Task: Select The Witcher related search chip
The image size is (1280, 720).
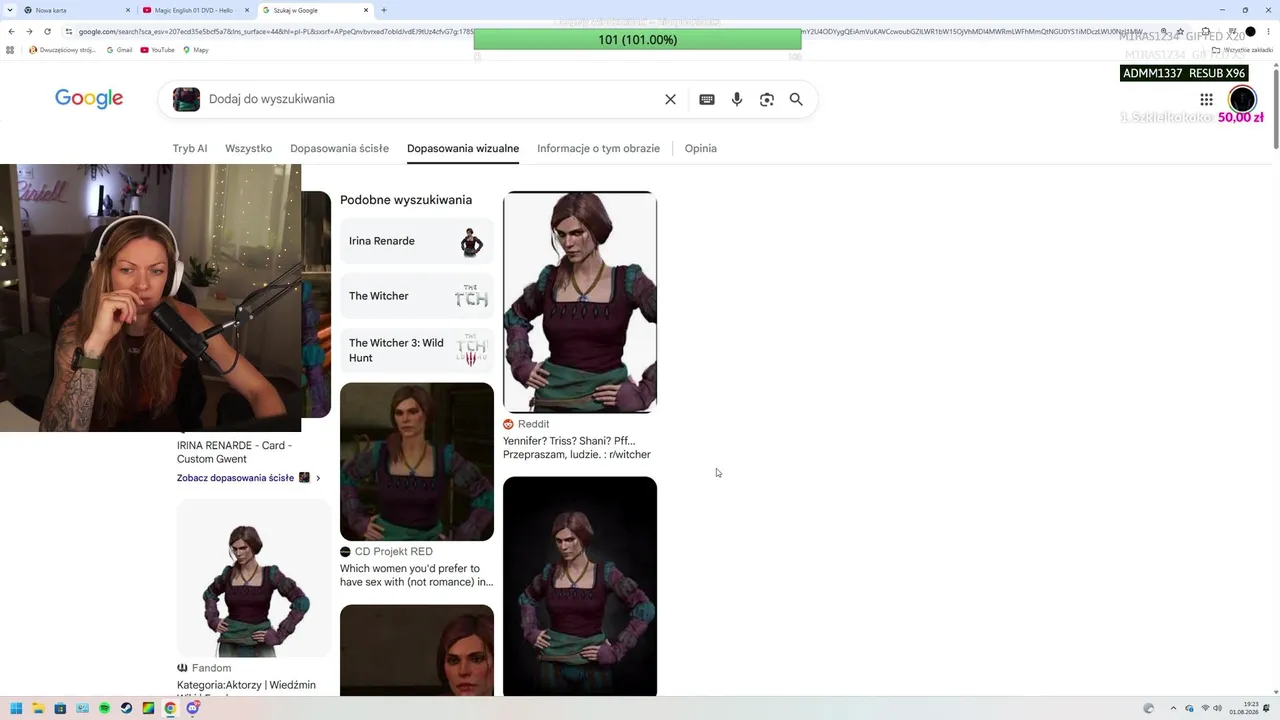Action: [417, 296]
